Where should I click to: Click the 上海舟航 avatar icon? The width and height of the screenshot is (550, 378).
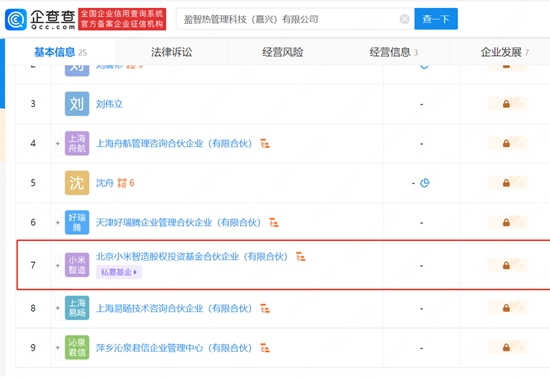point(77,143)
